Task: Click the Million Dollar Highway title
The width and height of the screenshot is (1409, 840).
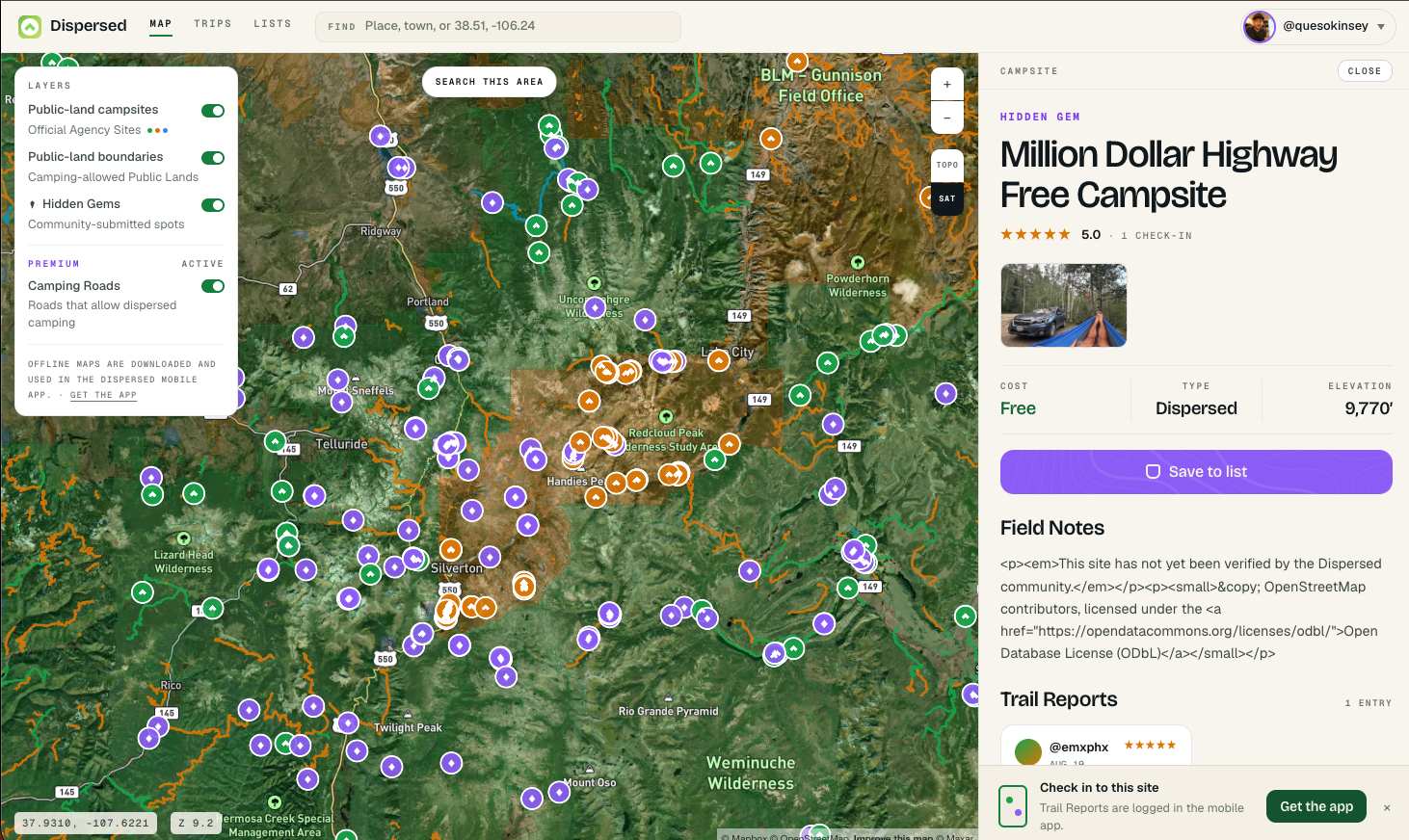Action: click(x=1169, y=174)
